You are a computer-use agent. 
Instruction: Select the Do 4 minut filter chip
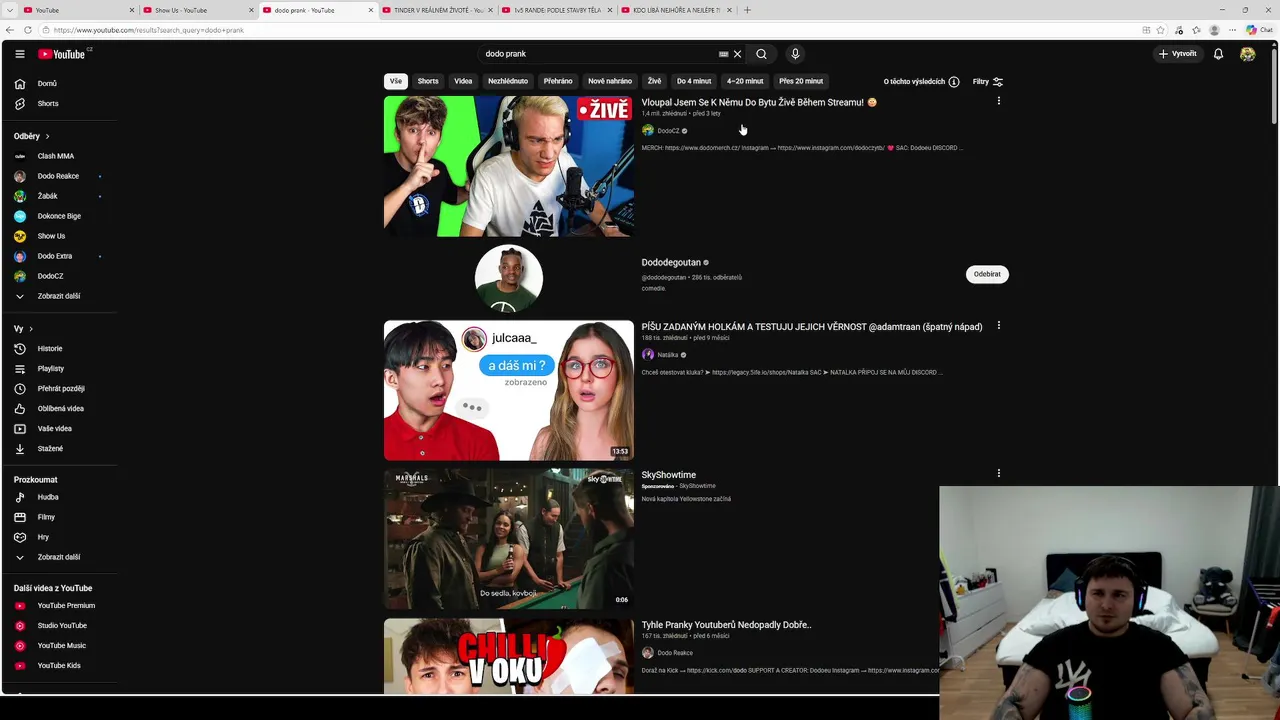tap(694, 81)
